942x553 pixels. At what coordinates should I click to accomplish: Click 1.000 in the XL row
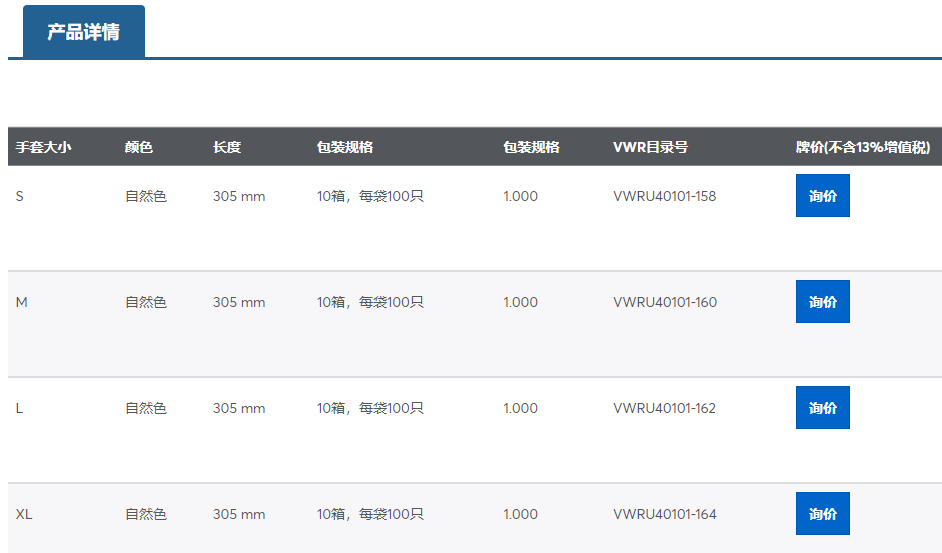pos(520,514)
